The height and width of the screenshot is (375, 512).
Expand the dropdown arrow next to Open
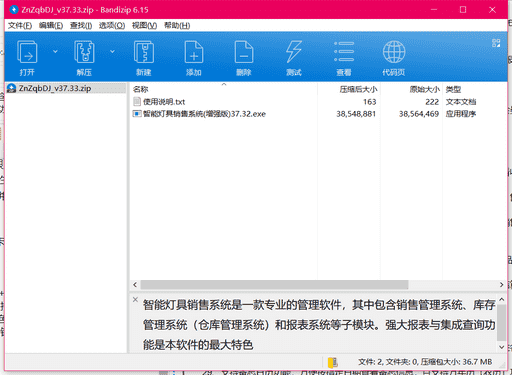(x=55, y=51)
